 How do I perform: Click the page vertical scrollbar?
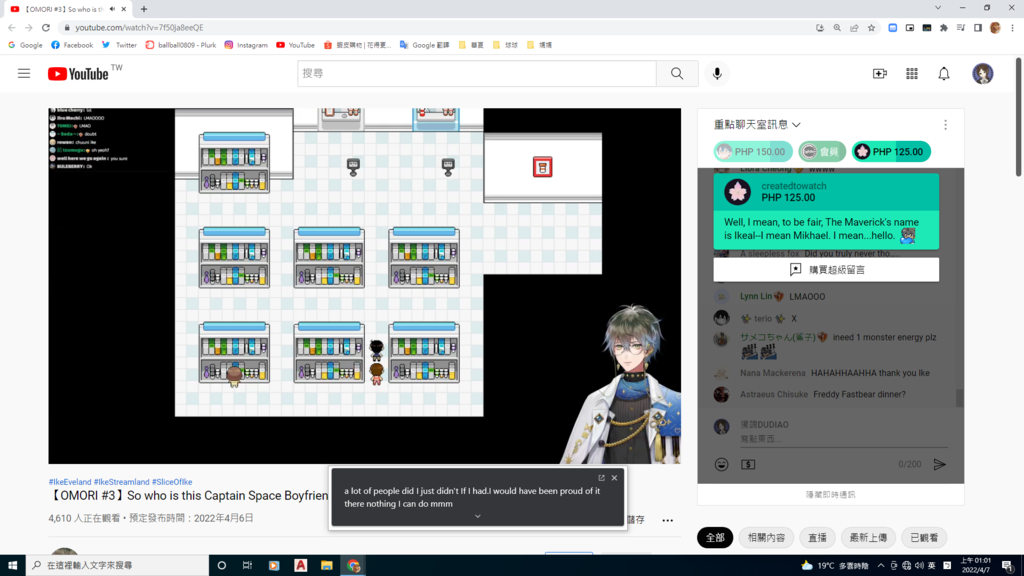pos(1019,118)
